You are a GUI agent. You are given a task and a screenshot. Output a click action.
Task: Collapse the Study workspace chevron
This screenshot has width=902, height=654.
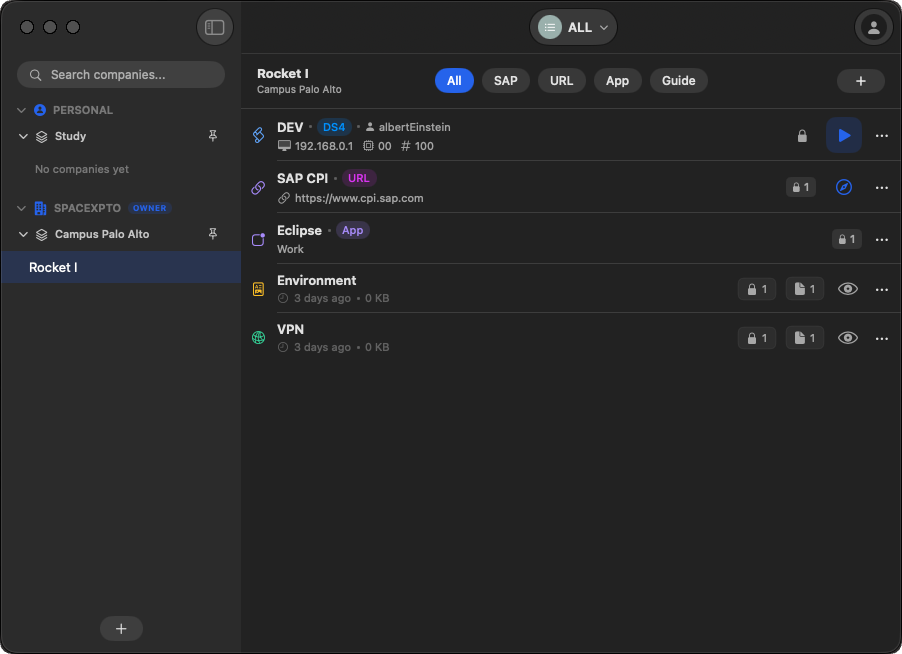click(x=24, y=136)
